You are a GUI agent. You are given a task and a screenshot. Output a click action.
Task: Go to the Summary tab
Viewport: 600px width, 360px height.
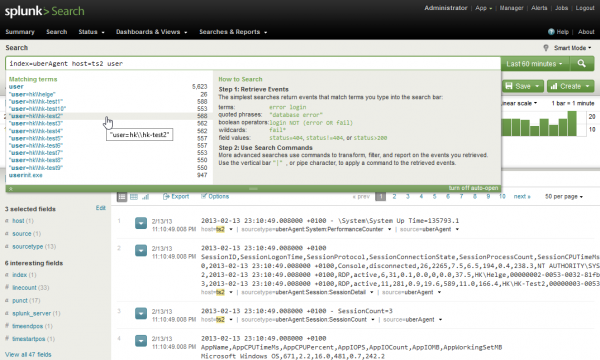click(x=20, y=32)
